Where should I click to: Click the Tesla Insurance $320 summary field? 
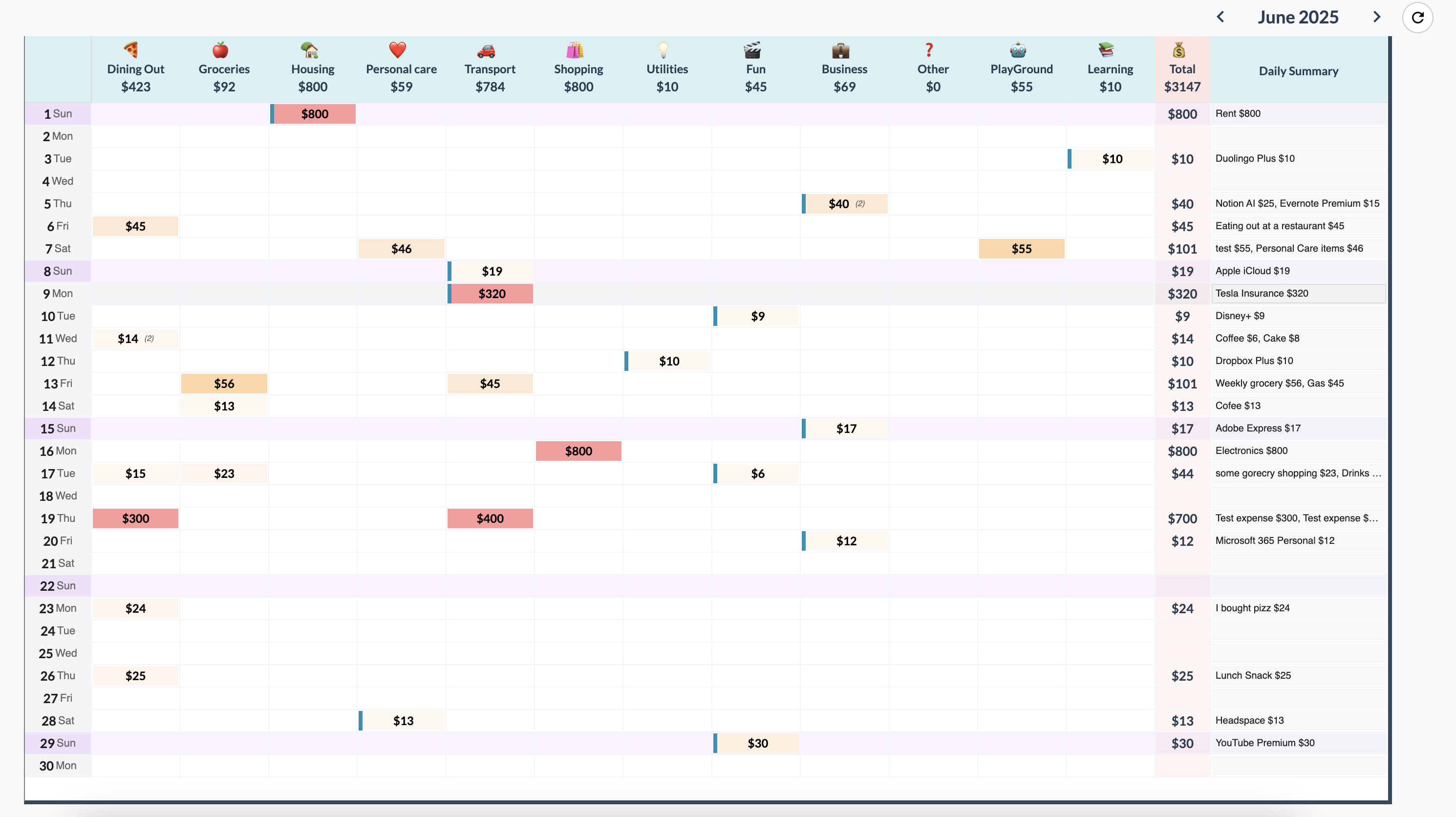[x=1298, y=294]
